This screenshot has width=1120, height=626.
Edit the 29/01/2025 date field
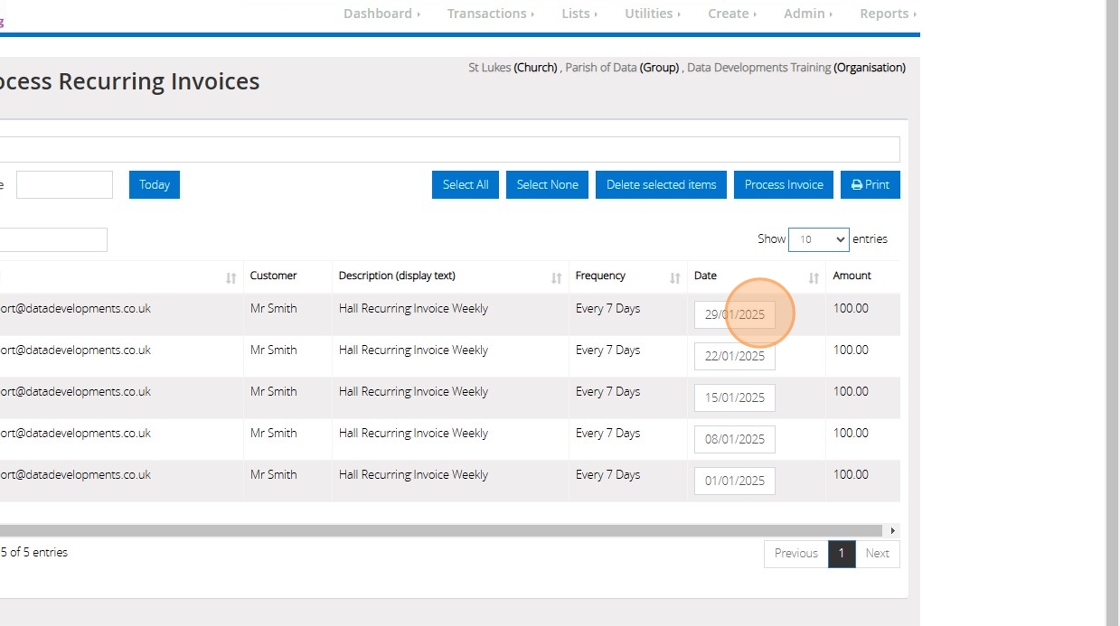click(734, 315)
